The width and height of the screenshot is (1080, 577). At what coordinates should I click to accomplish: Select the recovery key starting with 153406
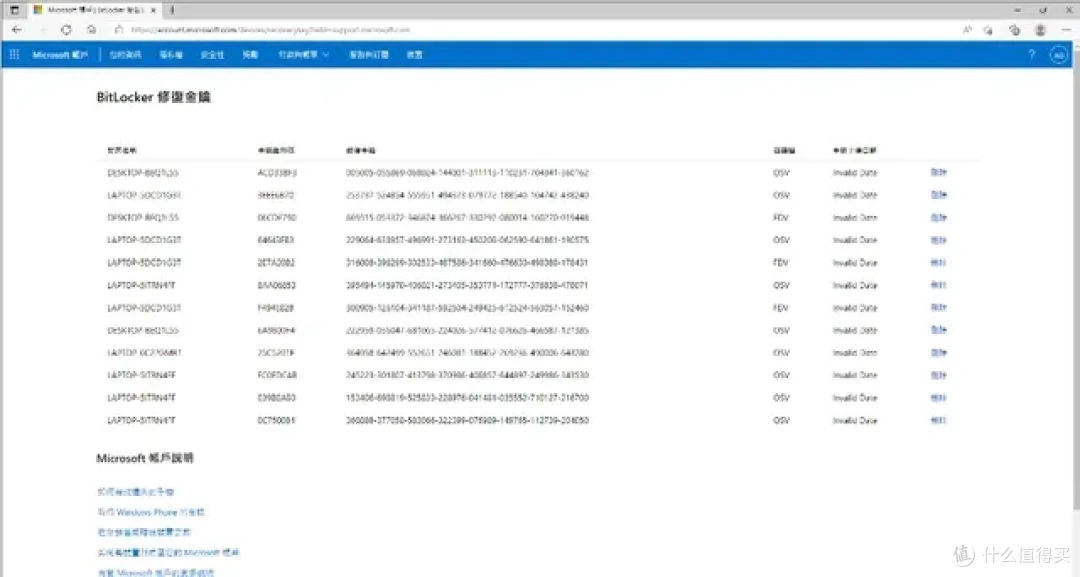pos(467,397)
